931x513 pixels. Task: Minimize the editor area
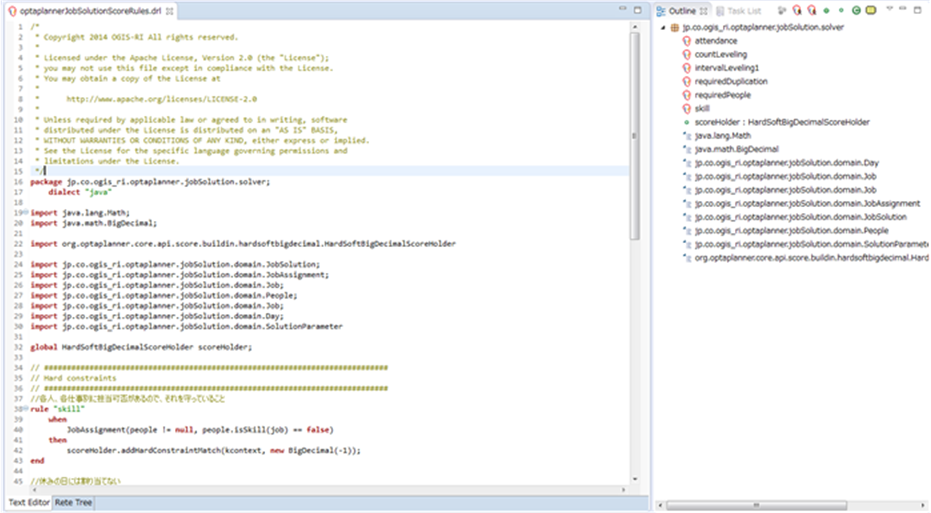point(623,9)
